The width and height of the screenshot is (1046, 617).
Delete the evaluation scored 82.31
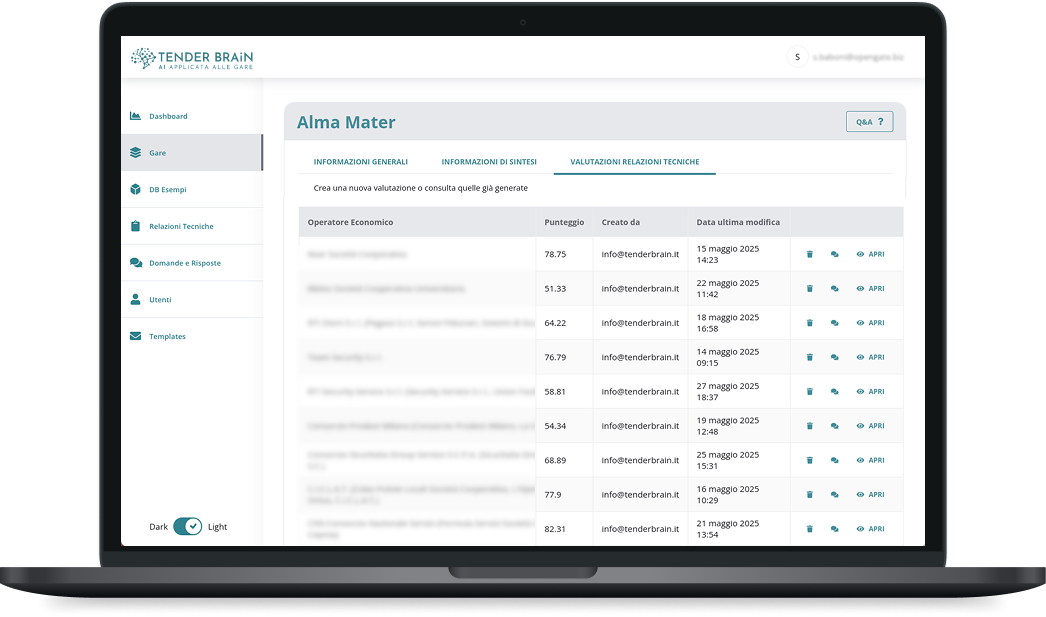tap(810, 529)
